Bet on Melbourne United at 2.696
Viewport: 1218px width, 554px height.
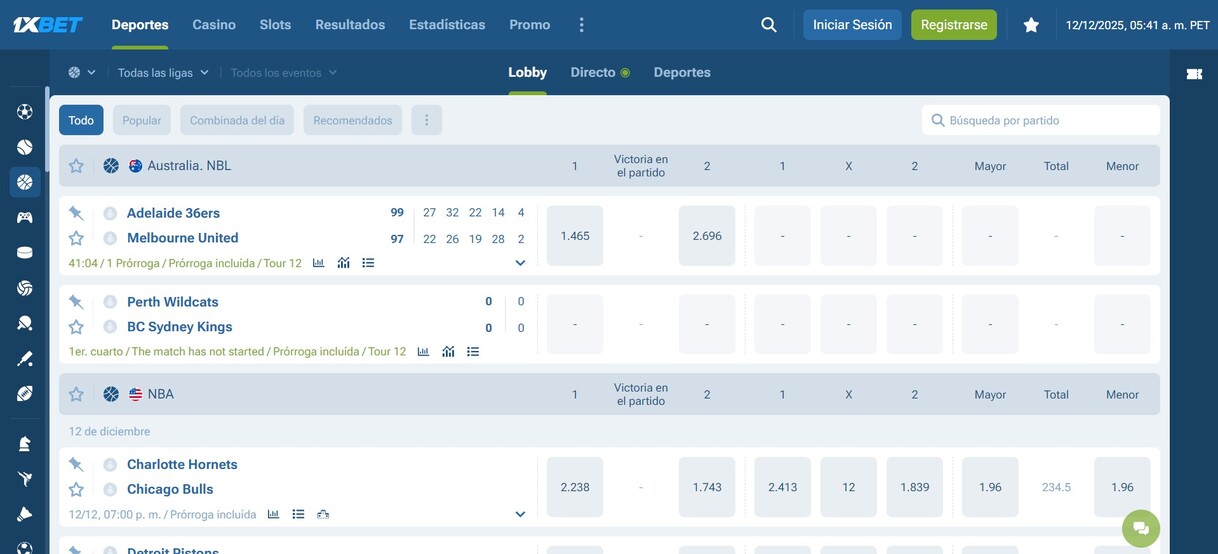click(707, 236)
